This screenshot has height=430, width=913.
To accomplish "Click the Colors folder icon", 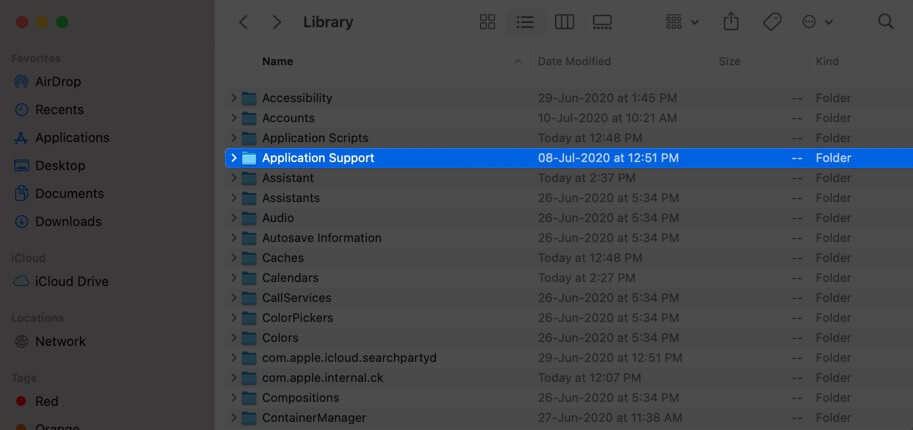I will coord(249,338).
